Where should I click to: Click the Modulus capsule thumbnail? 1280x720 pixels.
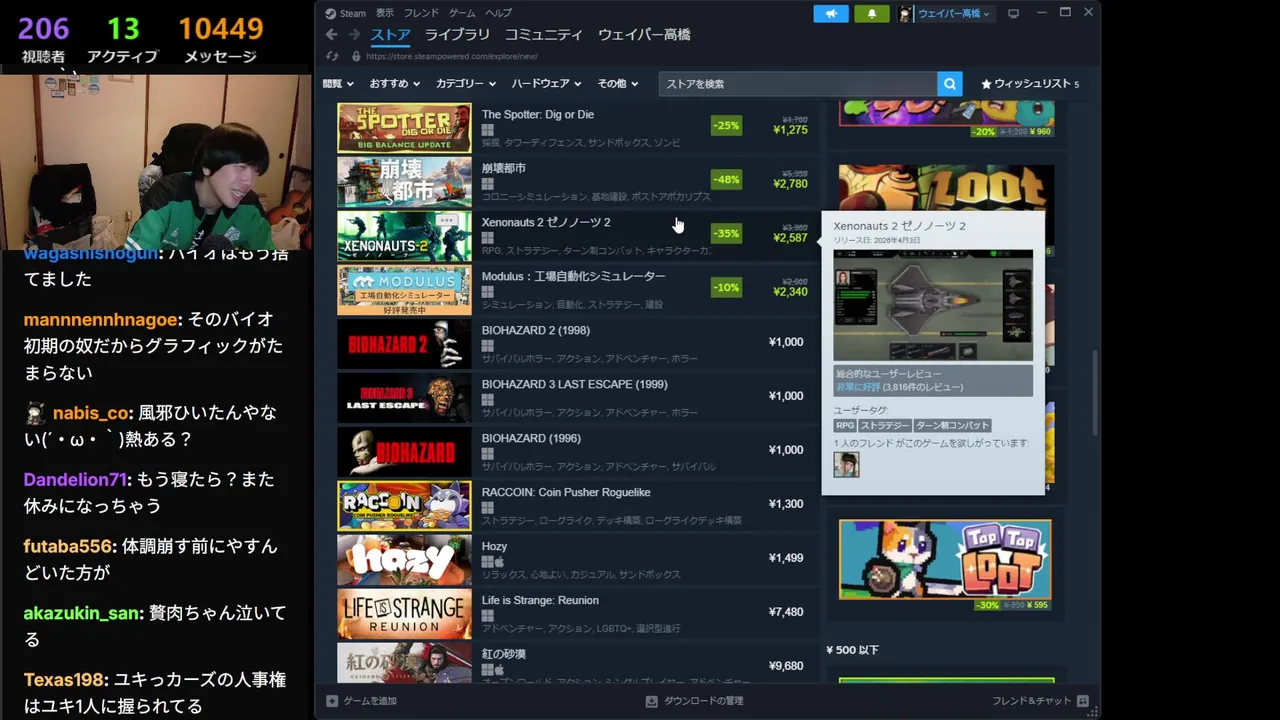404,290
